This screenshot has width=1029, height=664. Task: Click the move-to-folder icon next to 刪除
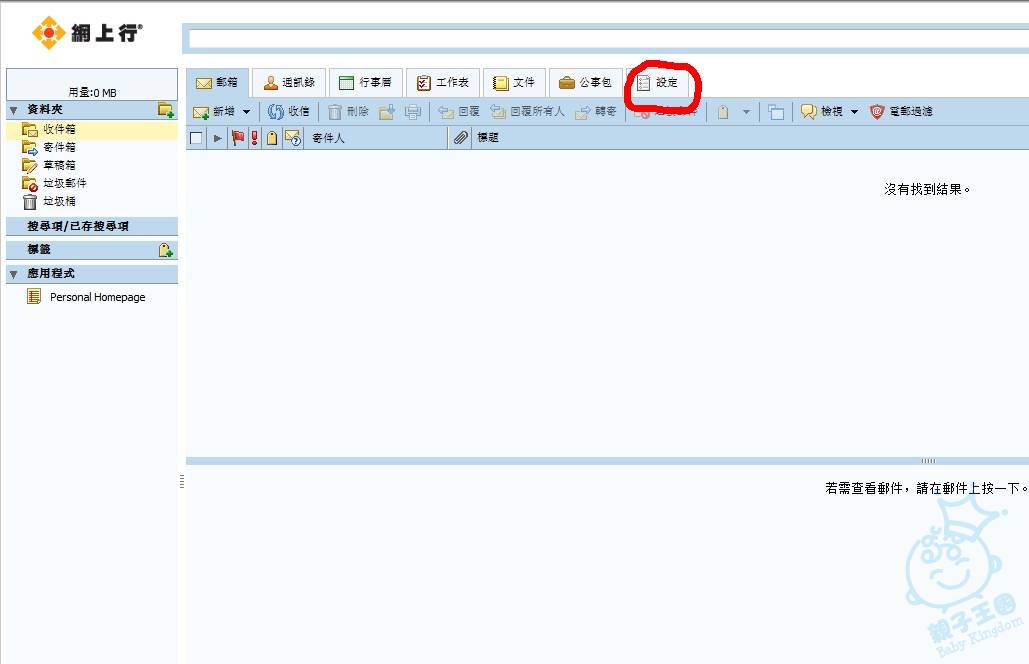tap(387, 112)
